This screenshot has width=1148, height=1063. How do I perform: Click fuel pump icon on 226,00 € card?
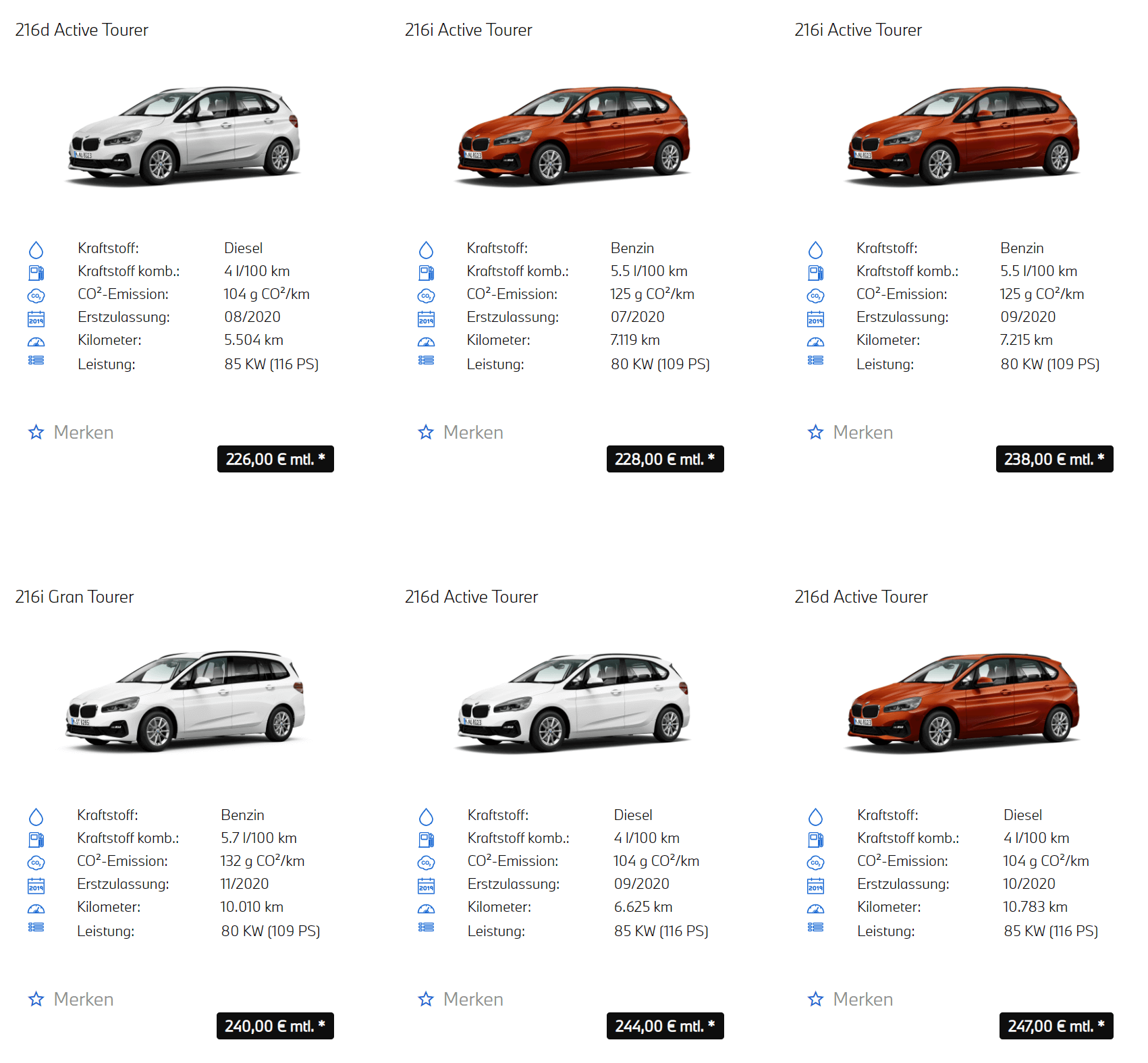(36, 273)
